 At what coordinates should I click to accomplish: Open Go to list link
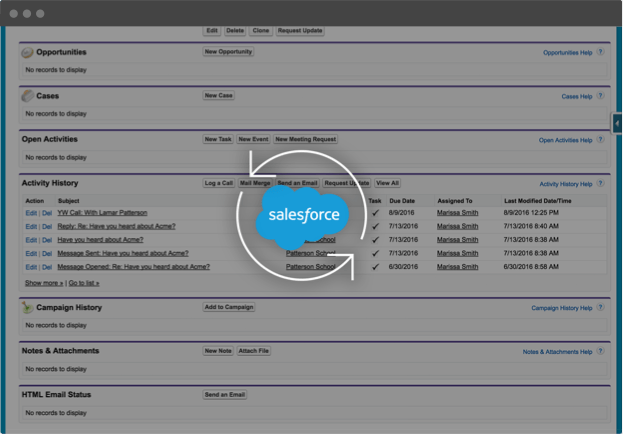click(x=84, y=283)
